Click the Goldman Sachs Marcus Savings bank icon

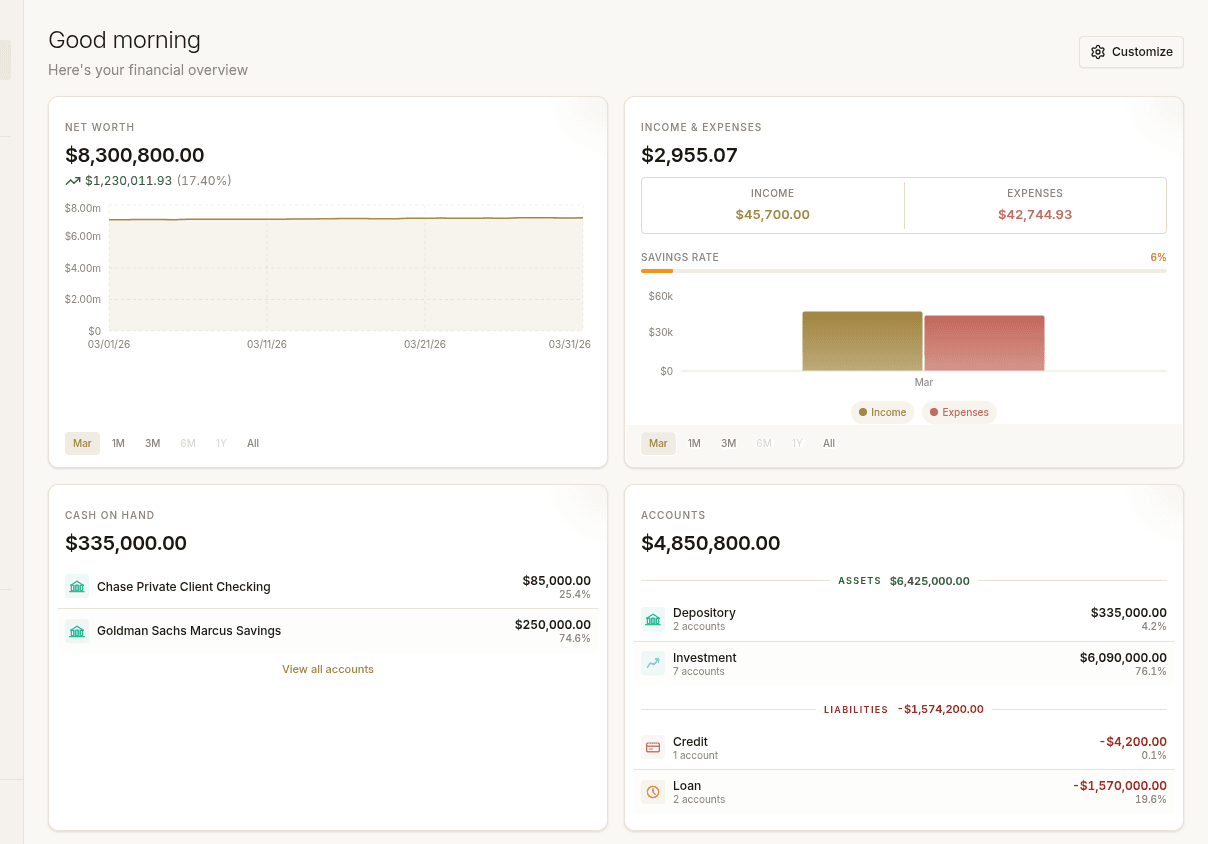77,631
